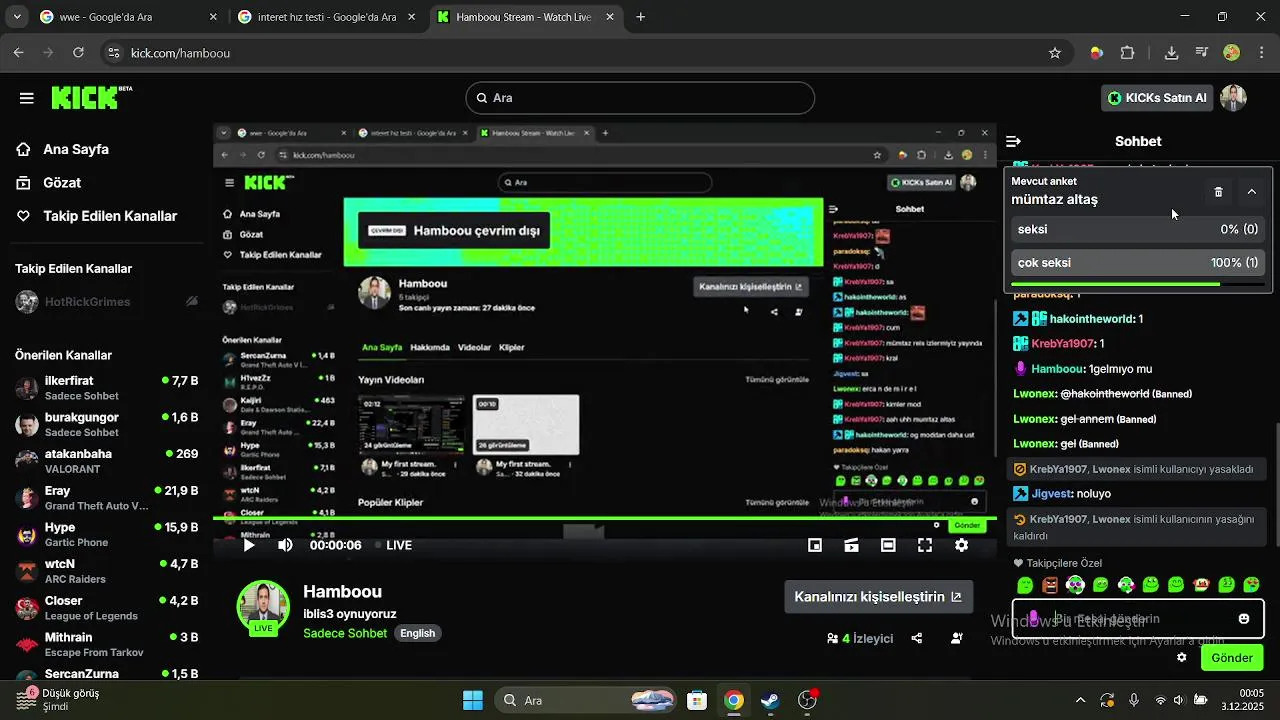
Task: Open Steam from the taskbar
Action: (770, 700)
